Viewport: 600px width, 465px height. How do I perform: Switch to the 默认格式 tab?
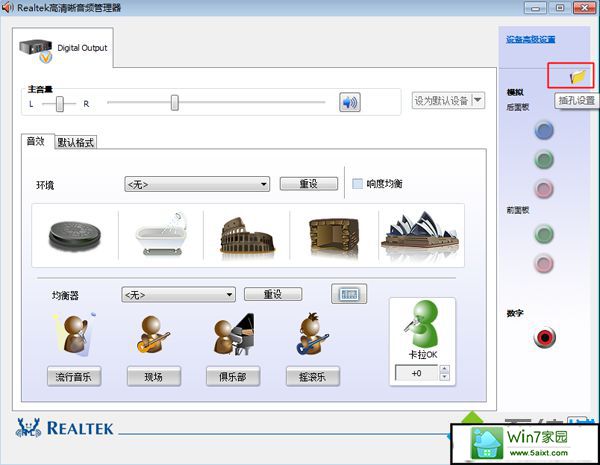click(75, 142)
